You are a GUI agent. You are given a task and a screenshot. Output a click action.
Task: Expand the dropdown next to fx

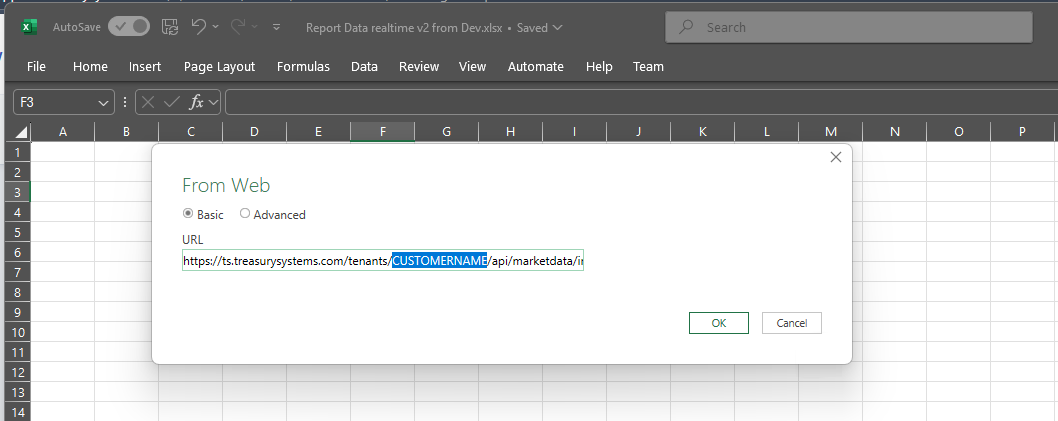214,103
